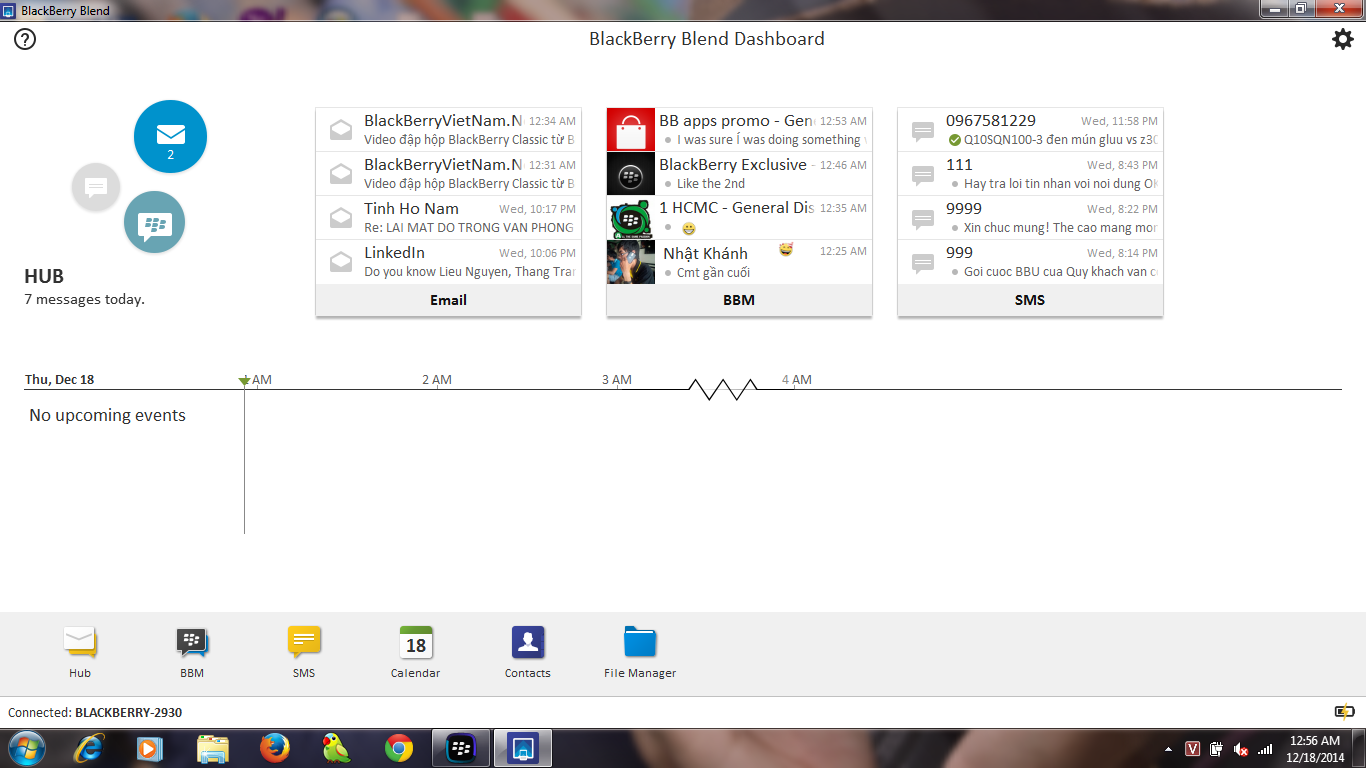Click the green current-time marker on timeline

(244, 381)
